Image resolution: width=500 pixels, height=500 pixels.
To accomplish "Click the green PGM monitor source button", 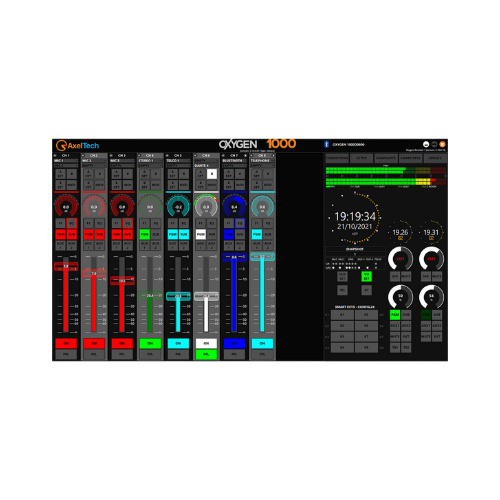I will coord(395,314).
